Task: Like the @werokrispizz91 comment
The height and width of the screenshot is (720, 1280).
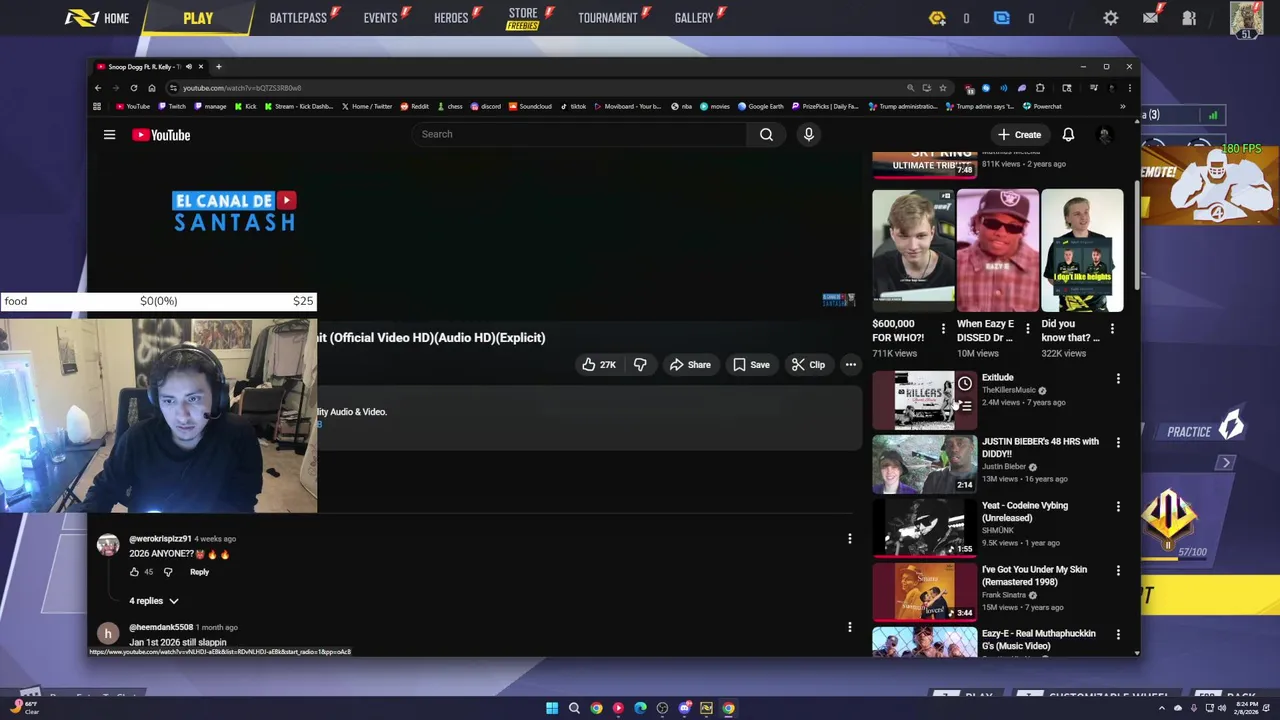Action: pyautogui.click(x=134, y=572)
